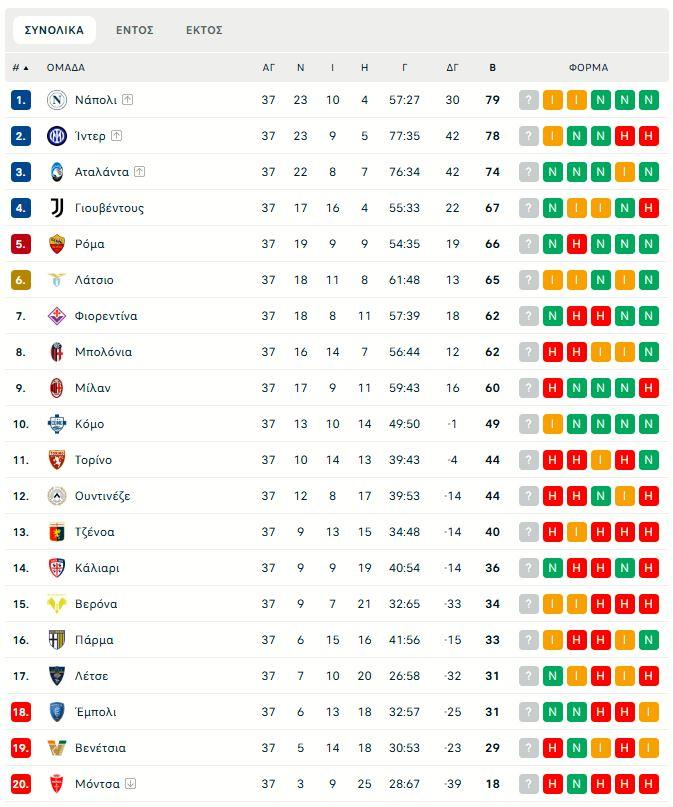Click the Roma club crest icon
Screen dimensions: 673x807
[x=56, y=244]
